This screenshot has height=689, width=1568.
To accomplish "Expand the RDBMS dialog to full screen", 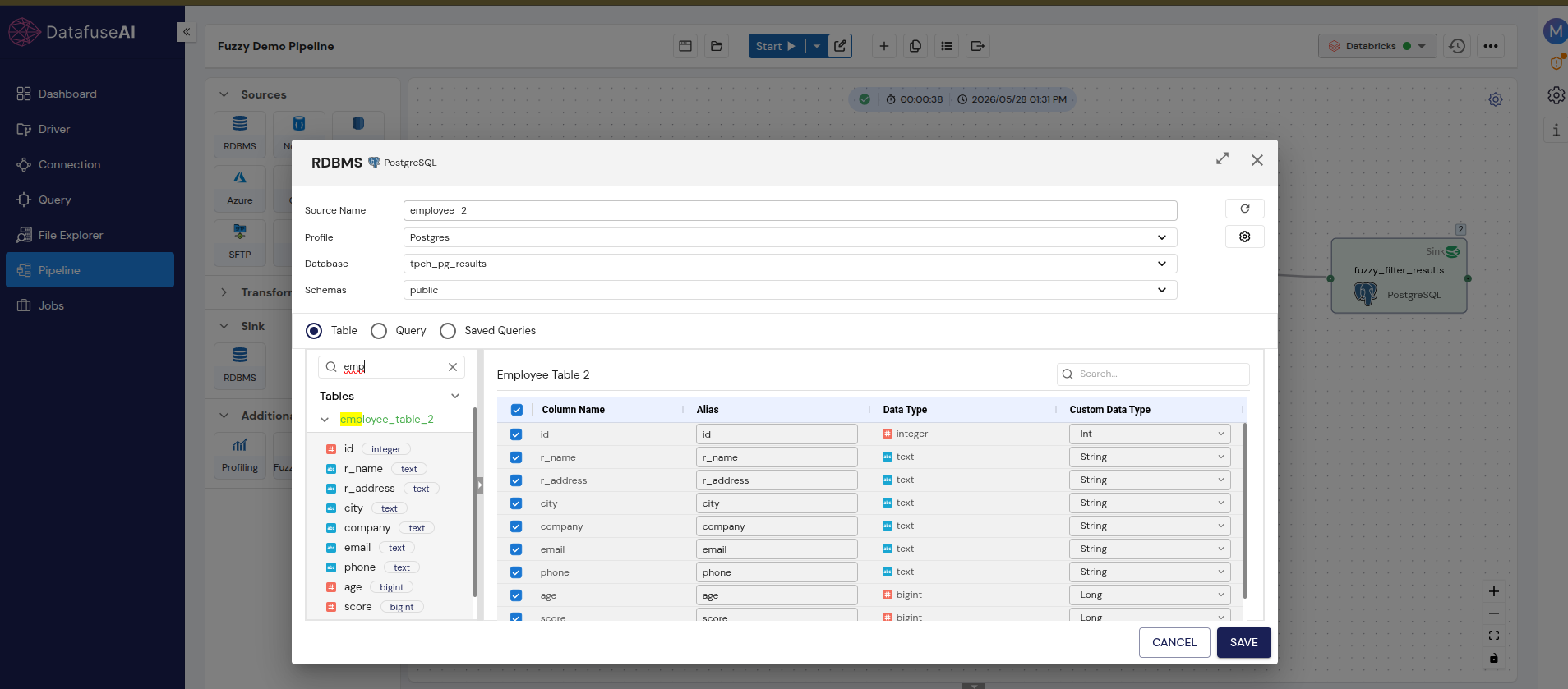I will point(1223,158).
